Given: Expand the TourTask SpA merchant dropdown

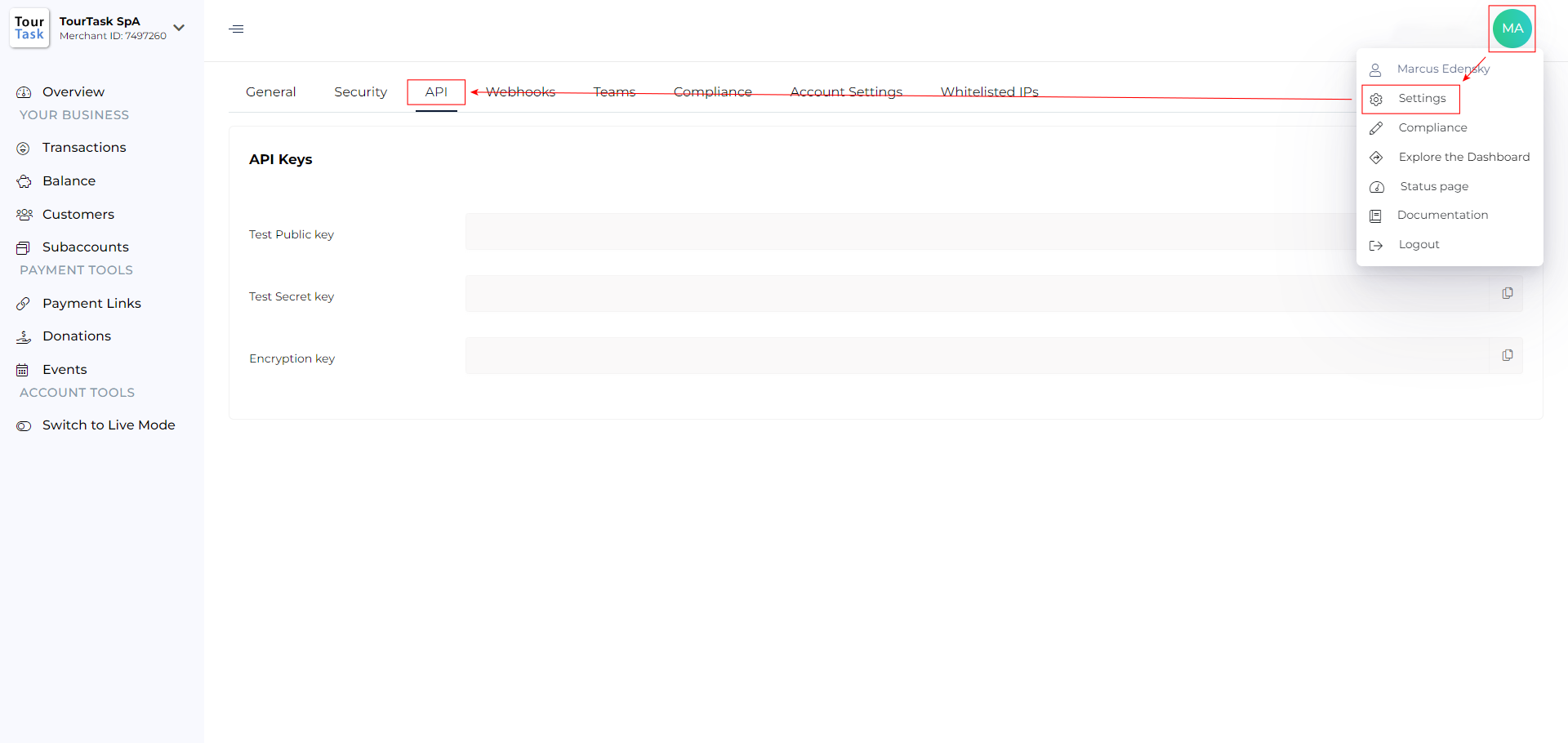Looking at the screenshot, I should click(x=179, y=28).
